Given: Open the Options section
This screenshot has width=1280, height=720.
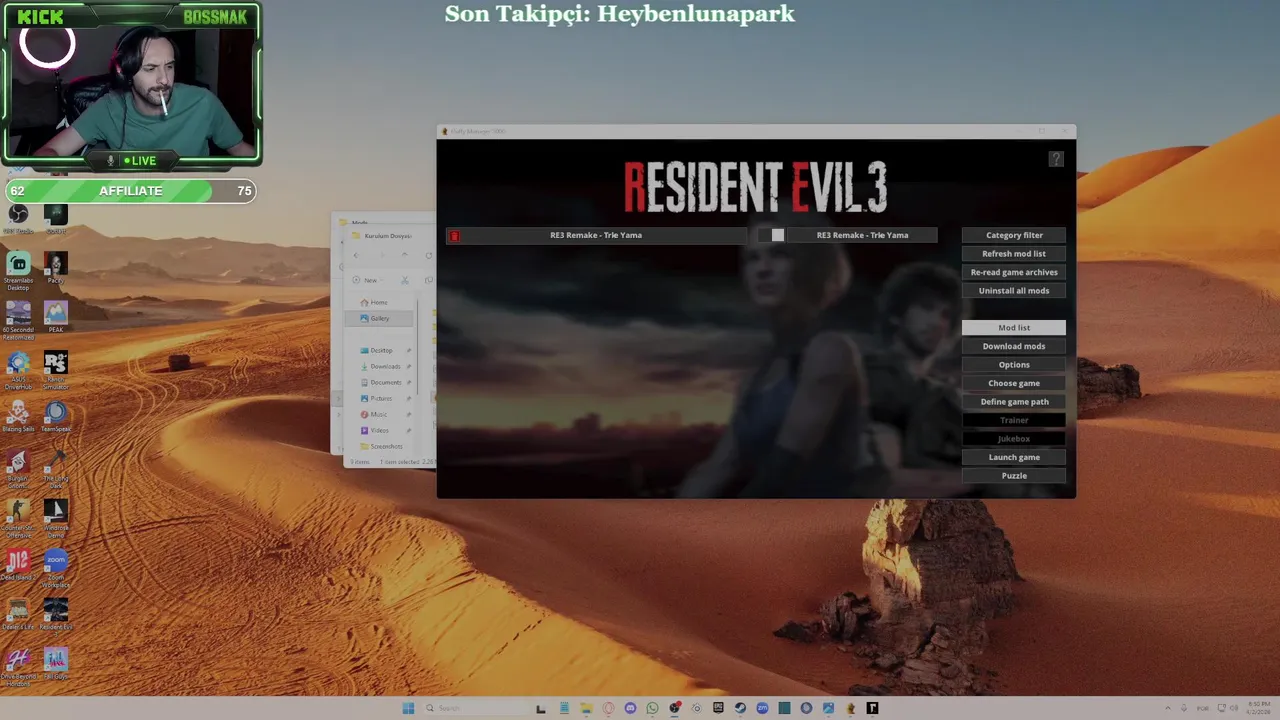Looking at the screenshot, I should [1014, 365].
